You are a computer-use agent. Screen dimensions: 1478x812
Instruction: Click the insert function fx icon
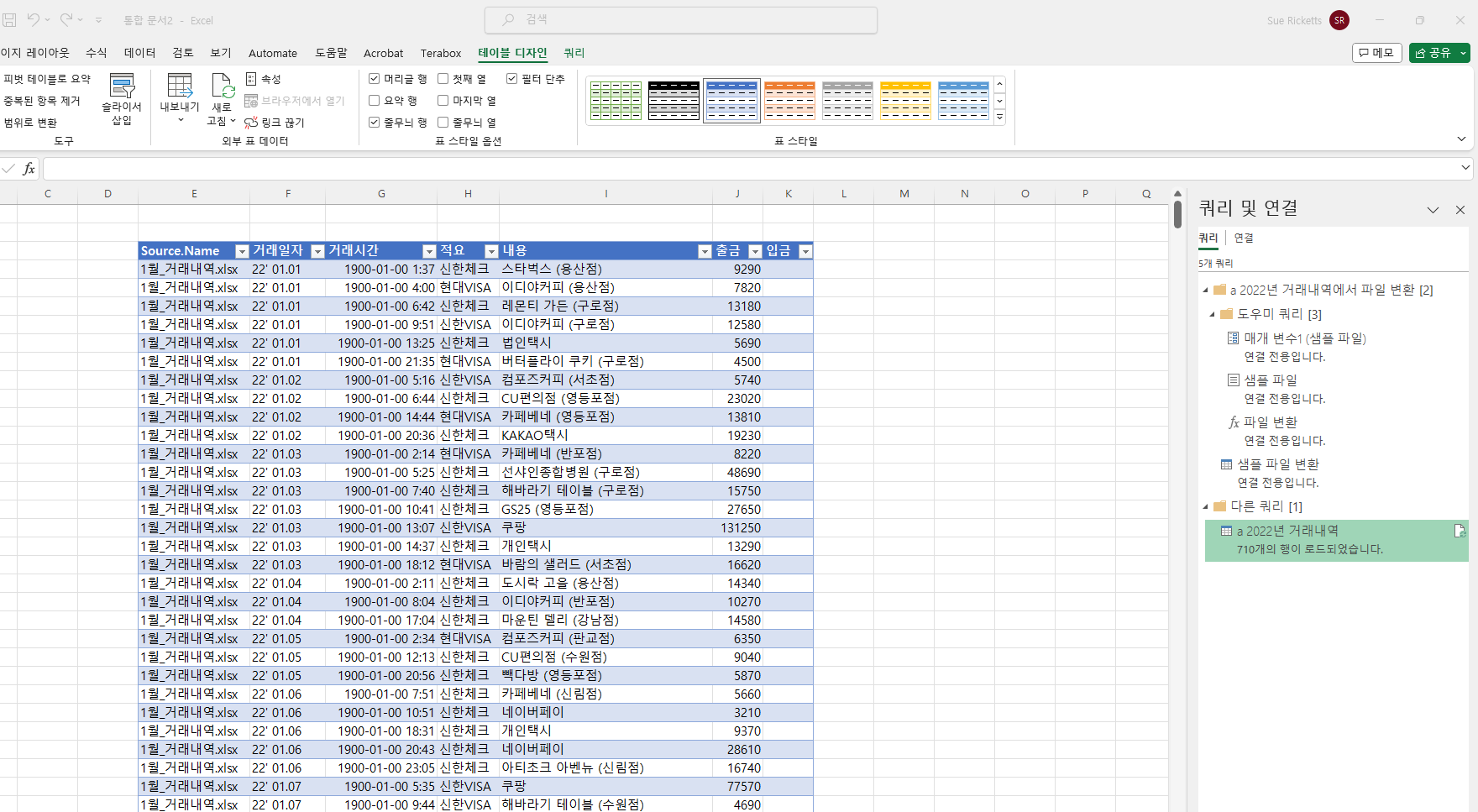point(29,169)
